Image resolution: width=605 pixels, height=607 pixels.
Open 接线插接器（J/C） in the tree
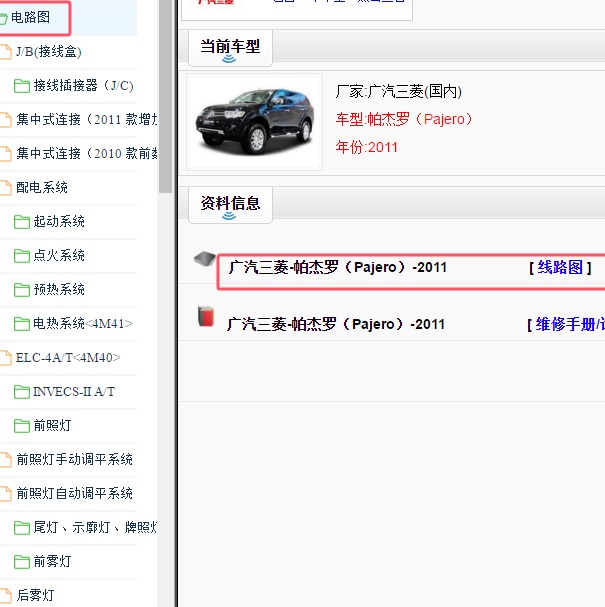(84, 86)
